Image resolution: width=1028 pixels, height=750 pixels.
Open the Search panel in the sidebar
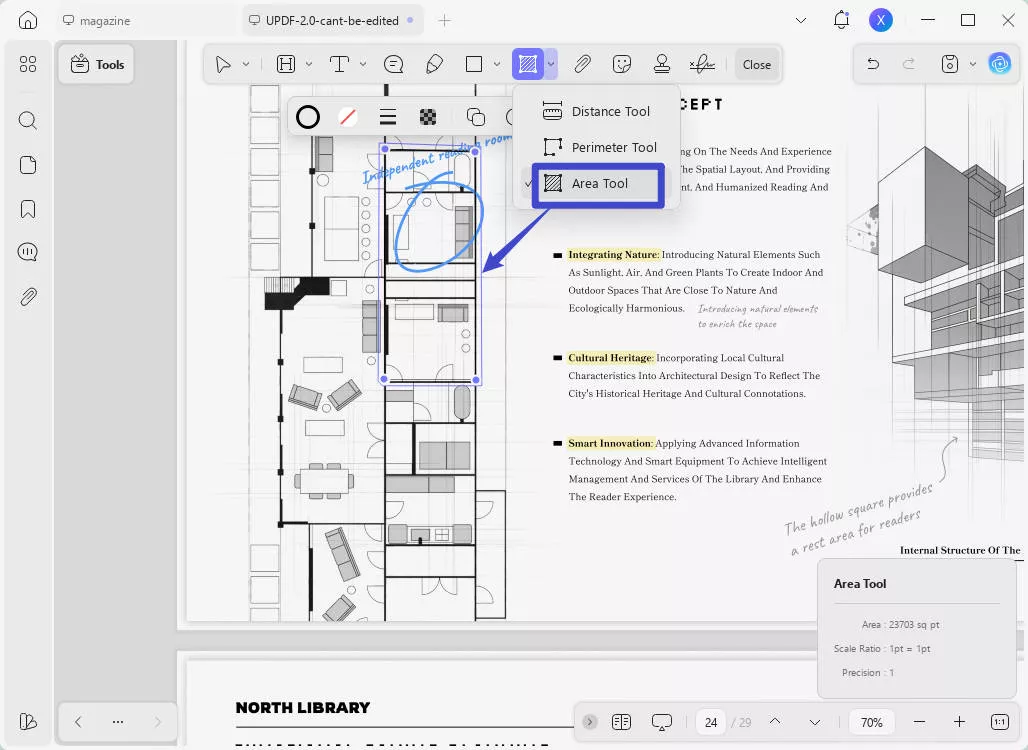[28, 120]
